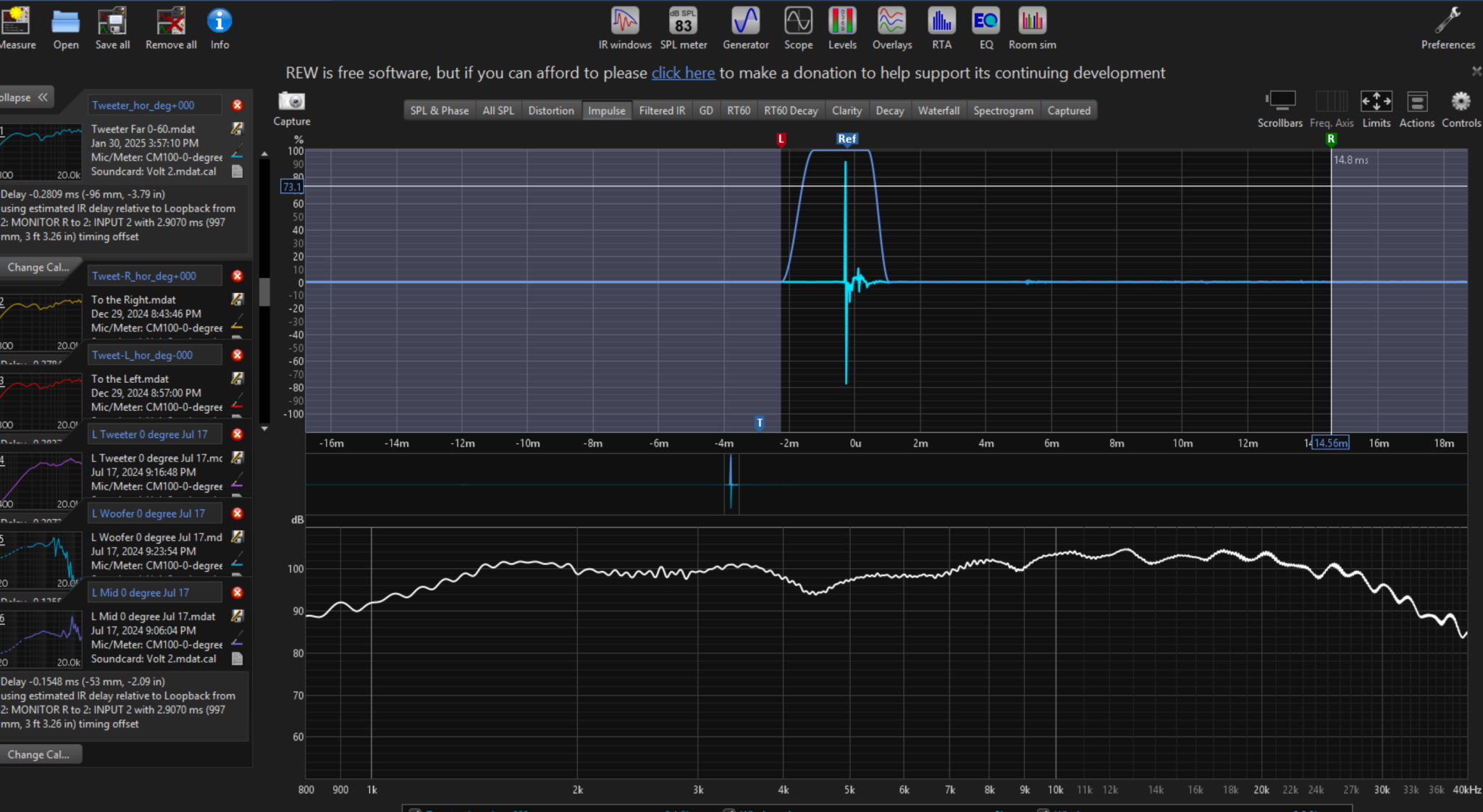1483x812 pixels.
Task: Dismiss the donation banner
Action: [1476, 71]
